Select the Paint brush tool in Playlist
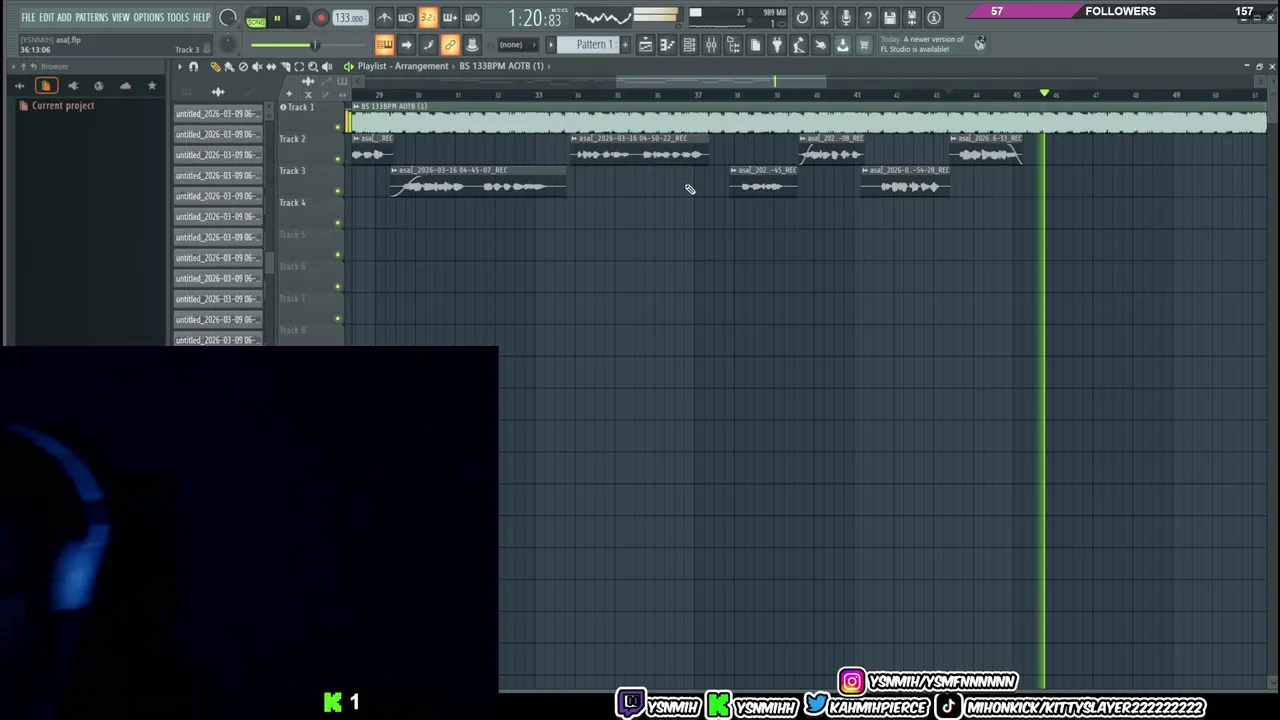1280x720 pixels. 229,66
